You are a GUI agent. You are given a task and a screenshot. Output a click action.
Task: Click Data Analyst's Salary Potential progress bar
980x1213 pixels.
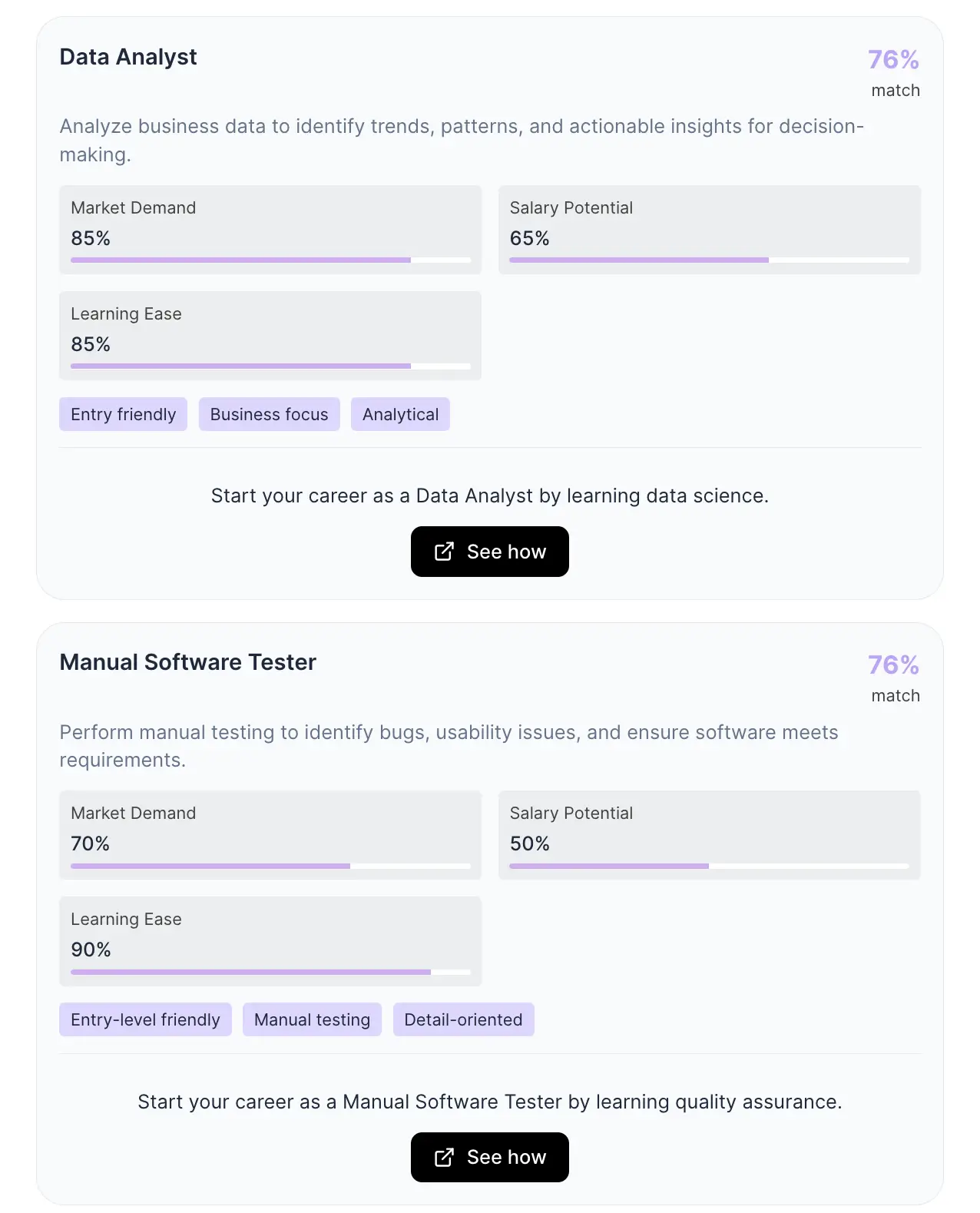709,260
